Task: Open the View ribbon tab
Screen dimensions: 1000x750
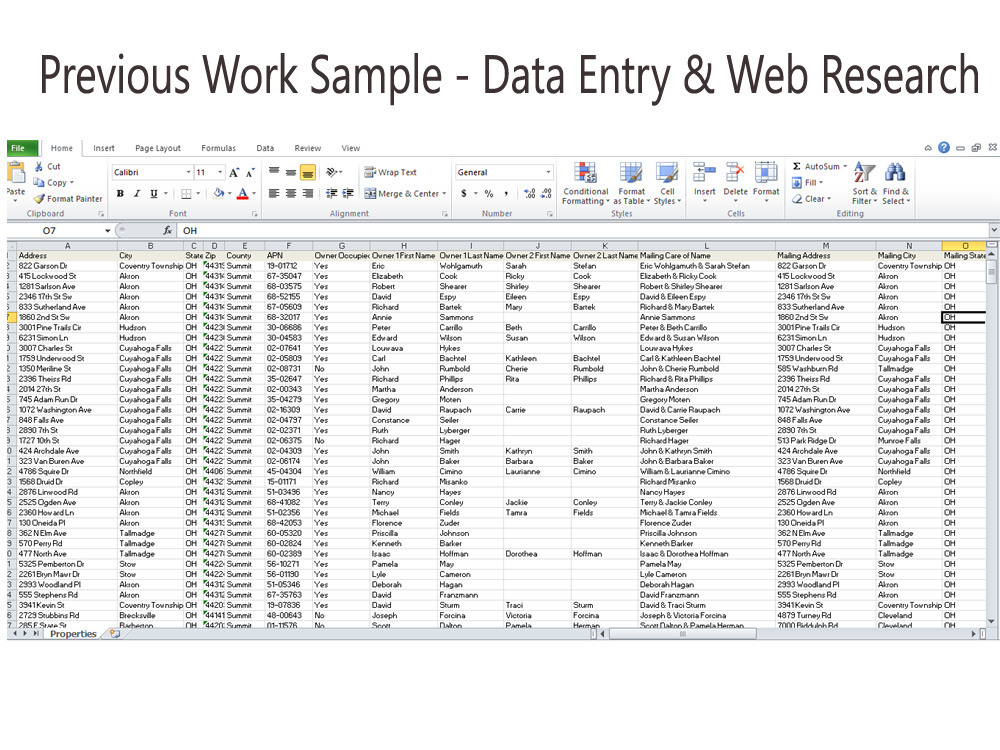Action: tap(350, 148)
